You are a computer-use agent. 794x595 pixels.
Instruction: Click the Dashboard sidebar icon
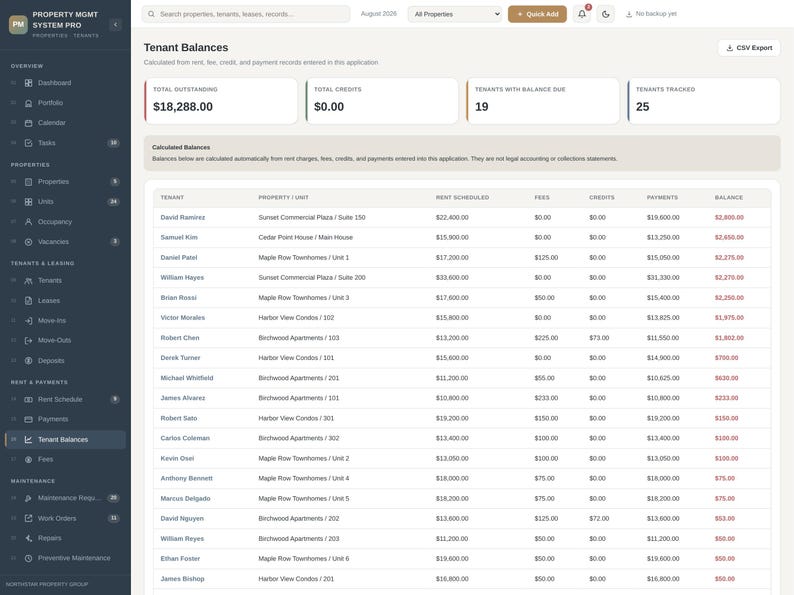[x=28, y=83]
